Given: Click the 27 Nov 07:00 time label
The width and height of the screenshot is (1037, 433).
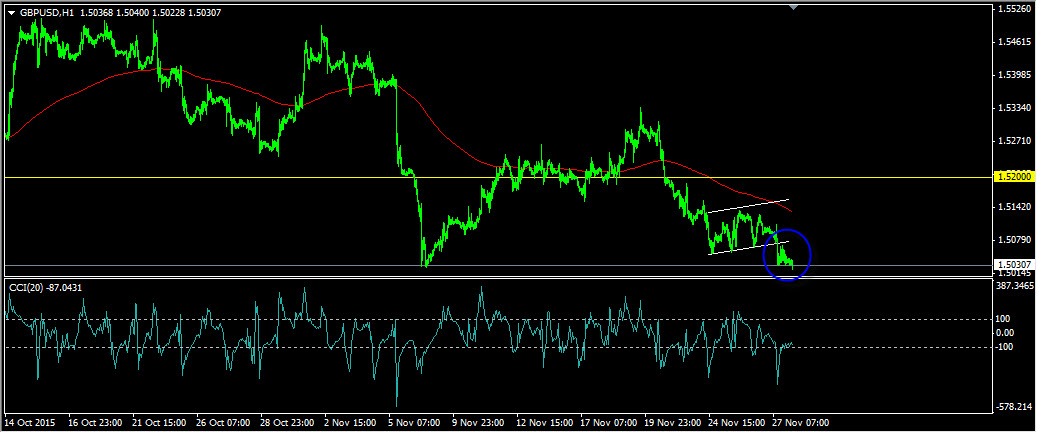Looking at the screenshot, I should [798, 422].
